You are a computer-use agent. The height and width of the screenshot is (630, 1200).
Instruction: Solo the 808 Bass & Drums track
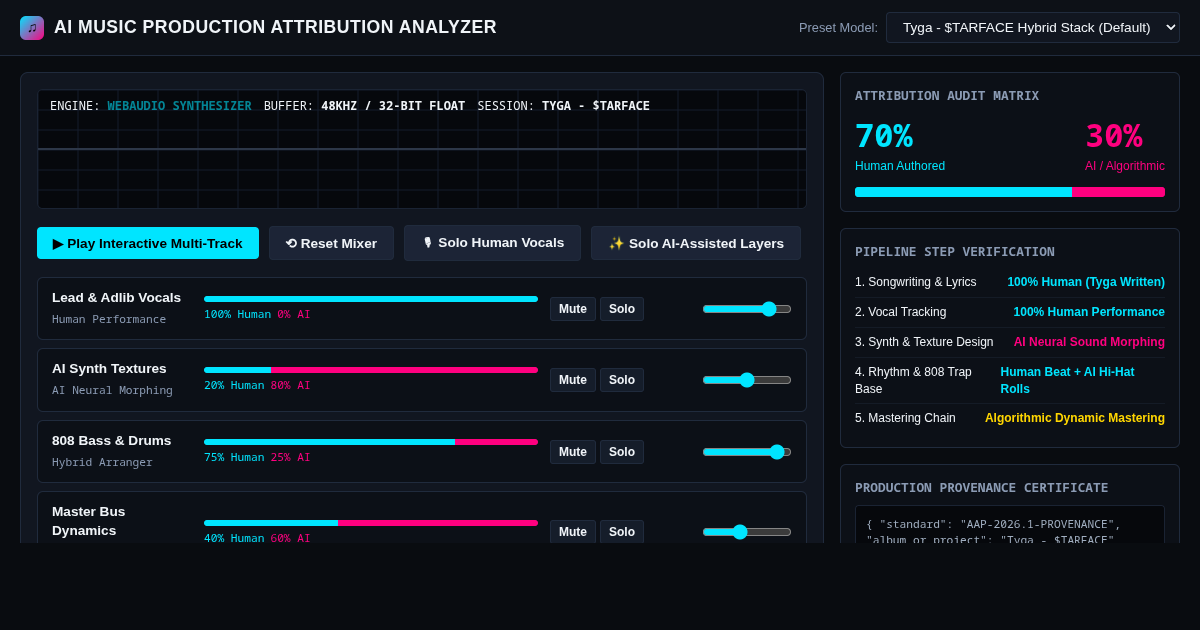pos(622,452)
